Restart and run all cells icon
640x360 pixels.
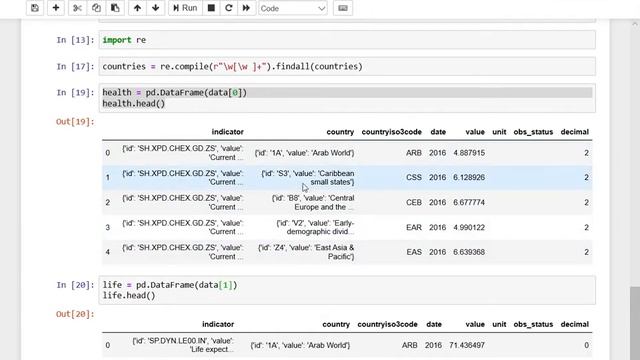pyautogui.click(x=246, y=8)
